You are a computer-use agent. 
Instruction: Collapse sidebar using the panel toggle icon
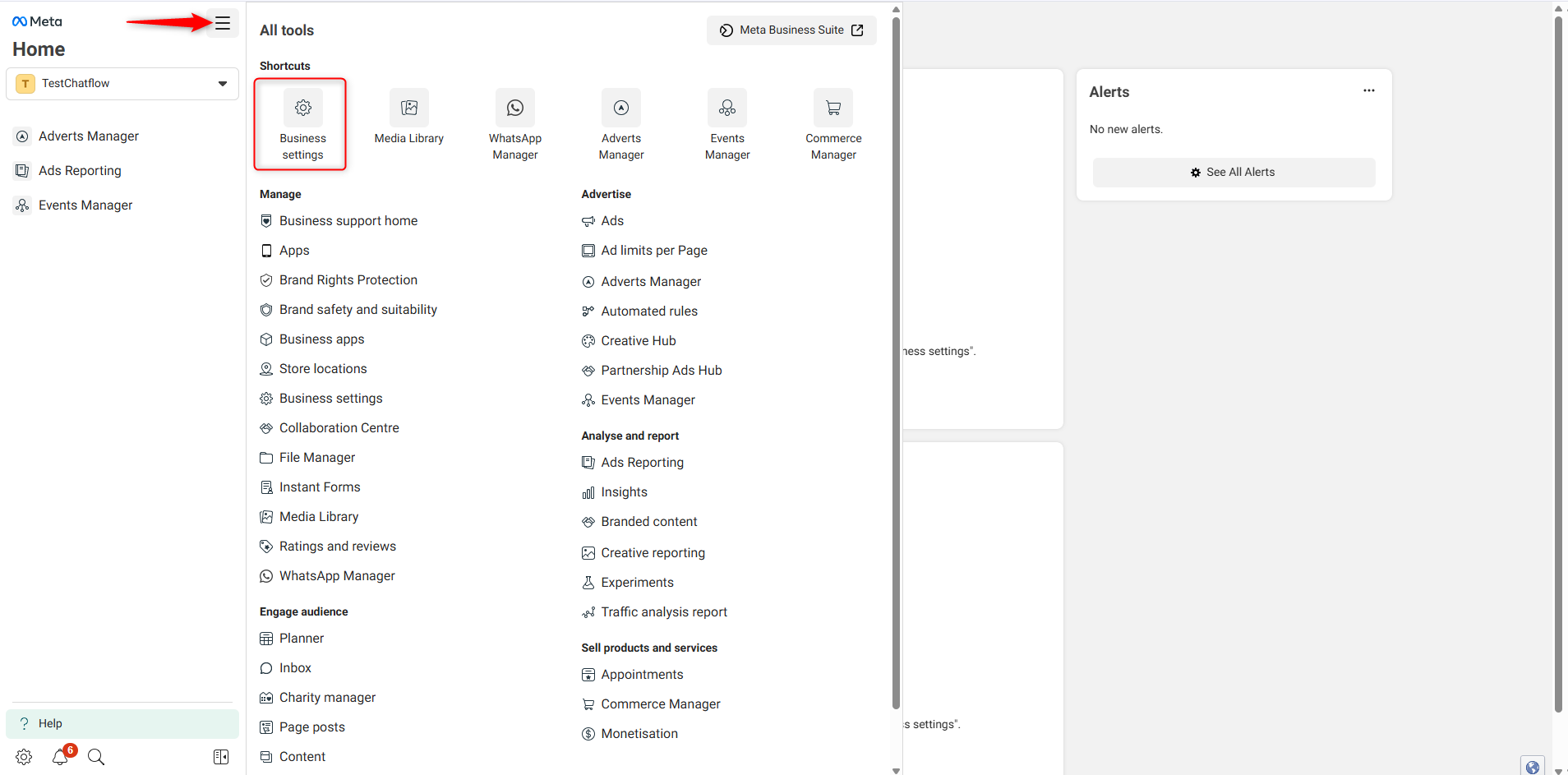(x=221, y=757)
